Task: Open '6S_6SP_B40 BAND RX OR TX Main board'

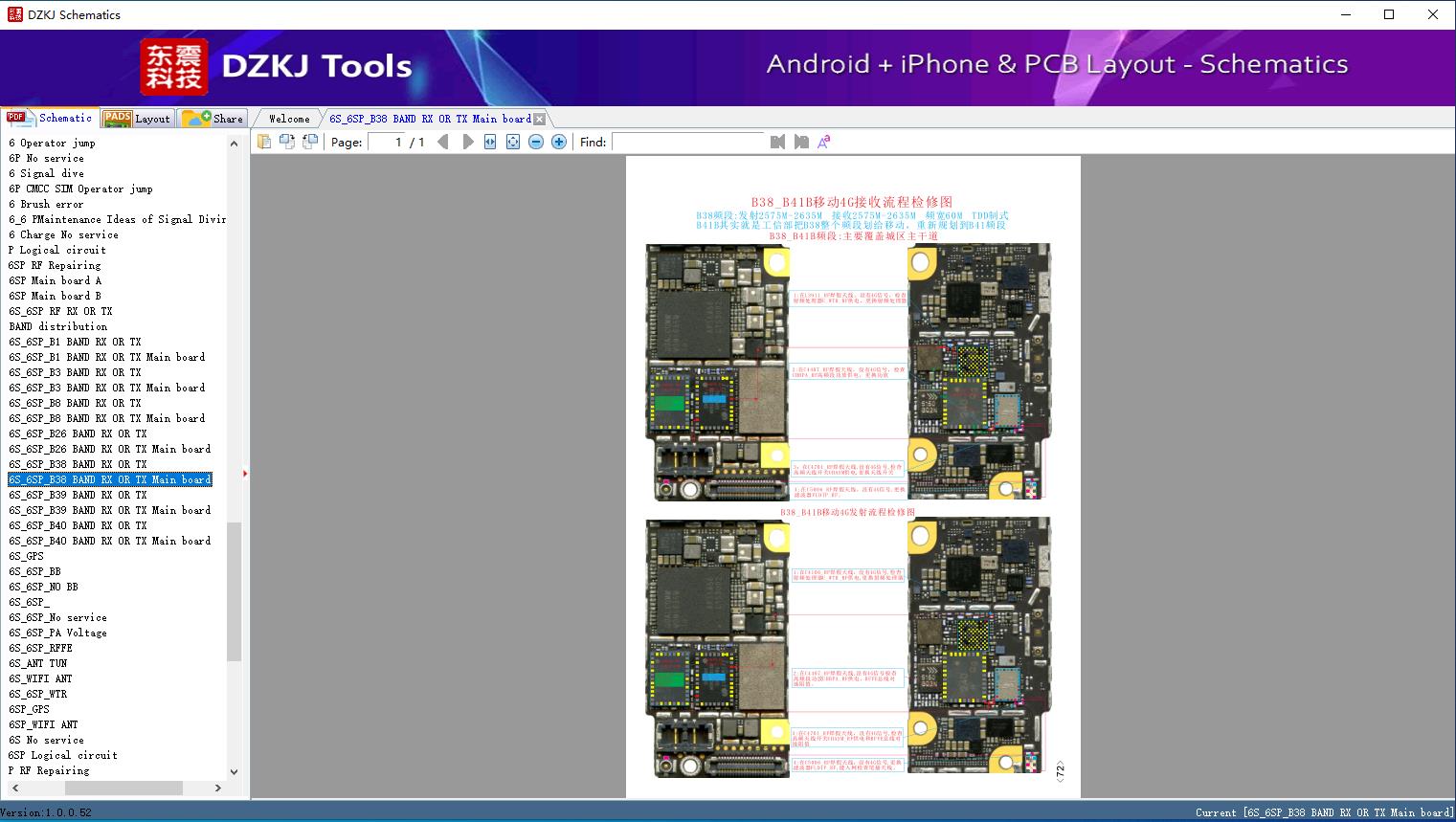Action: [110, 541]
